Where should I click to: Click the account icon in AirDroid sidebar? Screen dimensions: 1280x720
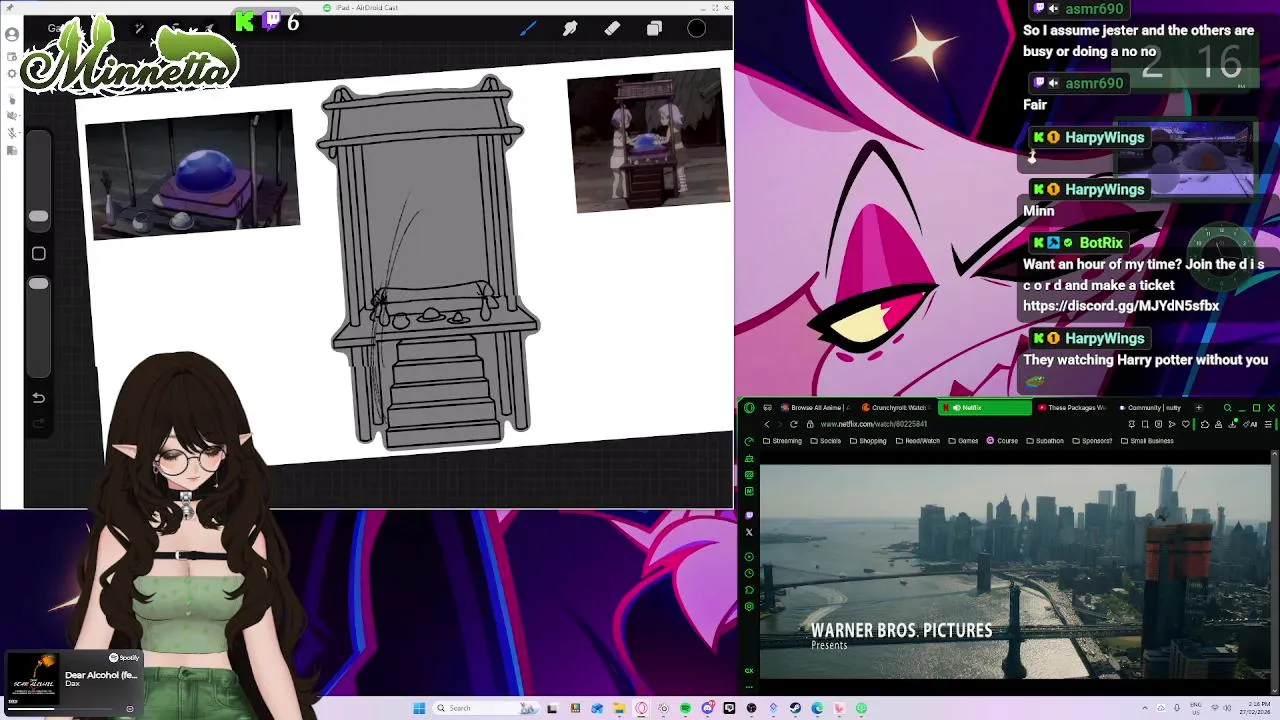coord(12,34)
